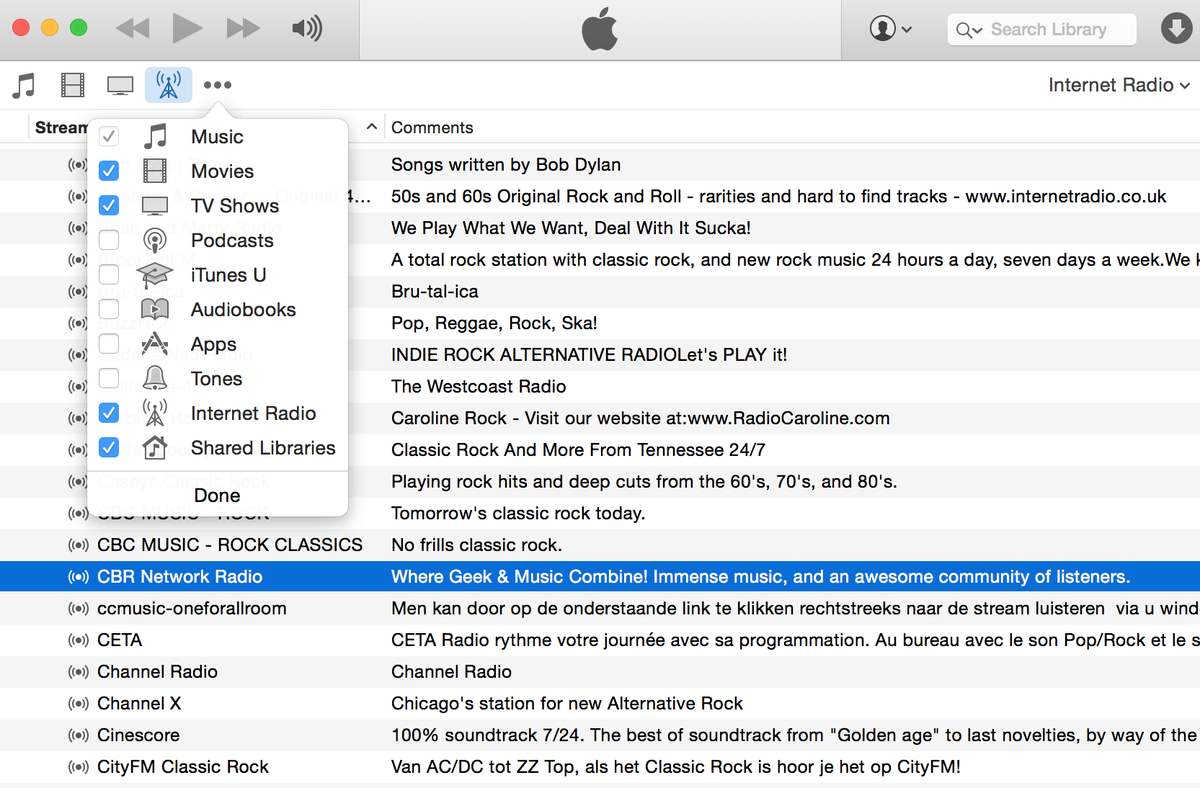The width and height of the screenshot is (1200, 788).
Task: Click the Play button
Action: tap(187, 28)
